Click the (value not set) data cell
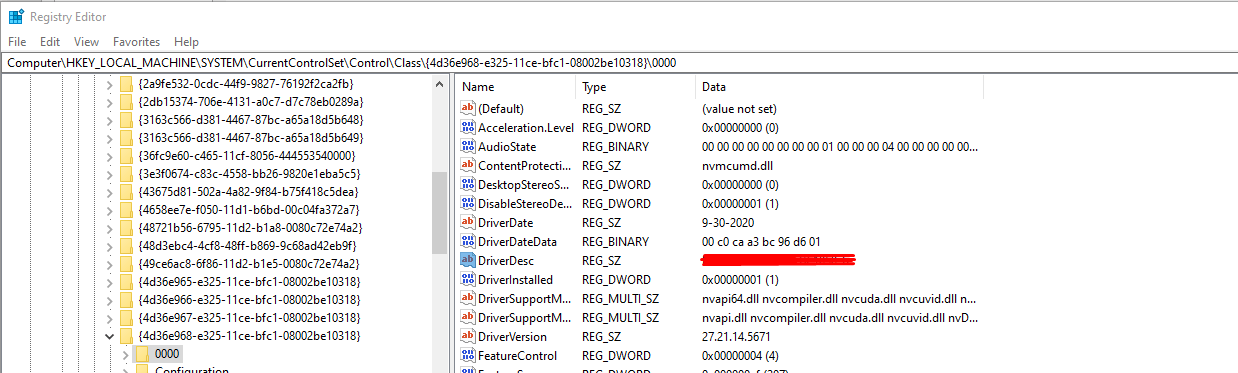Viewport: 1238px width, 373px height. pos(739,108)
